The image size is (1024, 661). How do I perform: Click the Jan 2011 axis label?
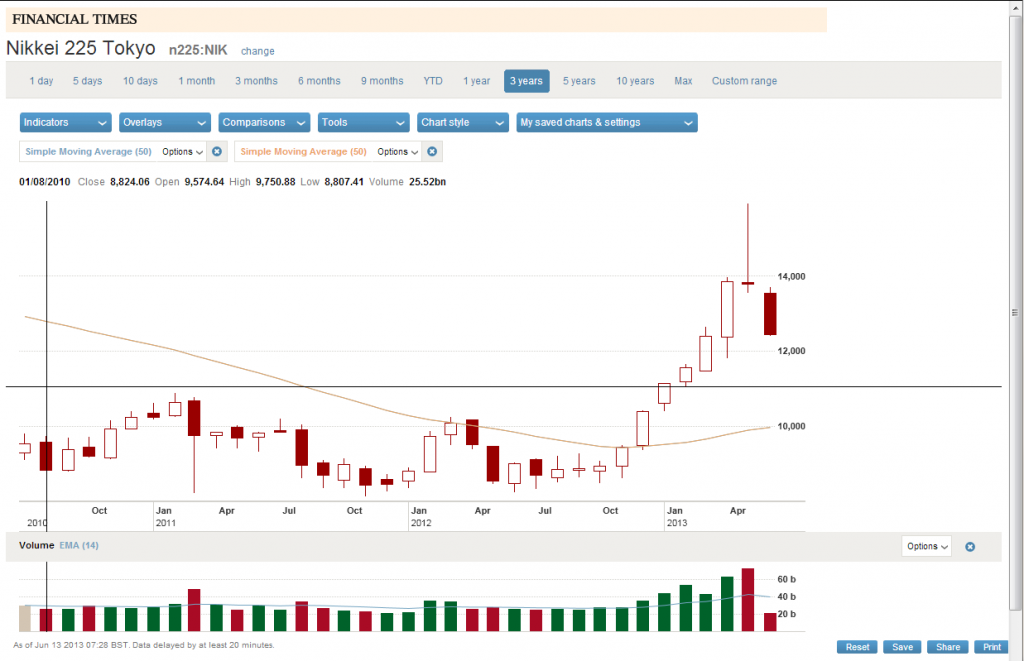[x=165, y=517]
